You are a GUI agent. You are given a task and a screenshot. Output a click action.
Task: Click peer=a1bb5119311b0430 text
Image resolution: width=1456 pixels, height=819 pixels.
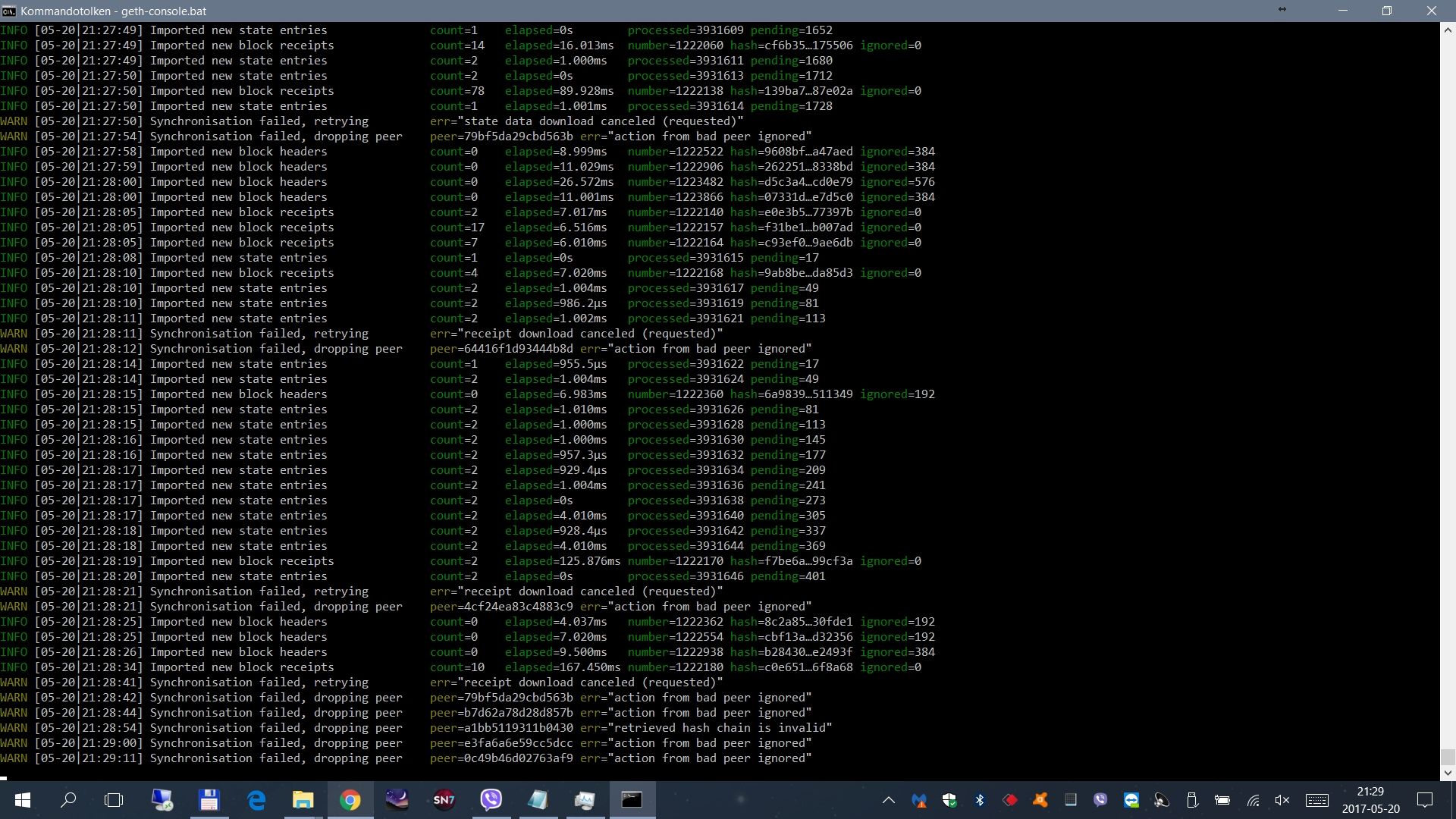pyautogui.click(x=501, y=728)
